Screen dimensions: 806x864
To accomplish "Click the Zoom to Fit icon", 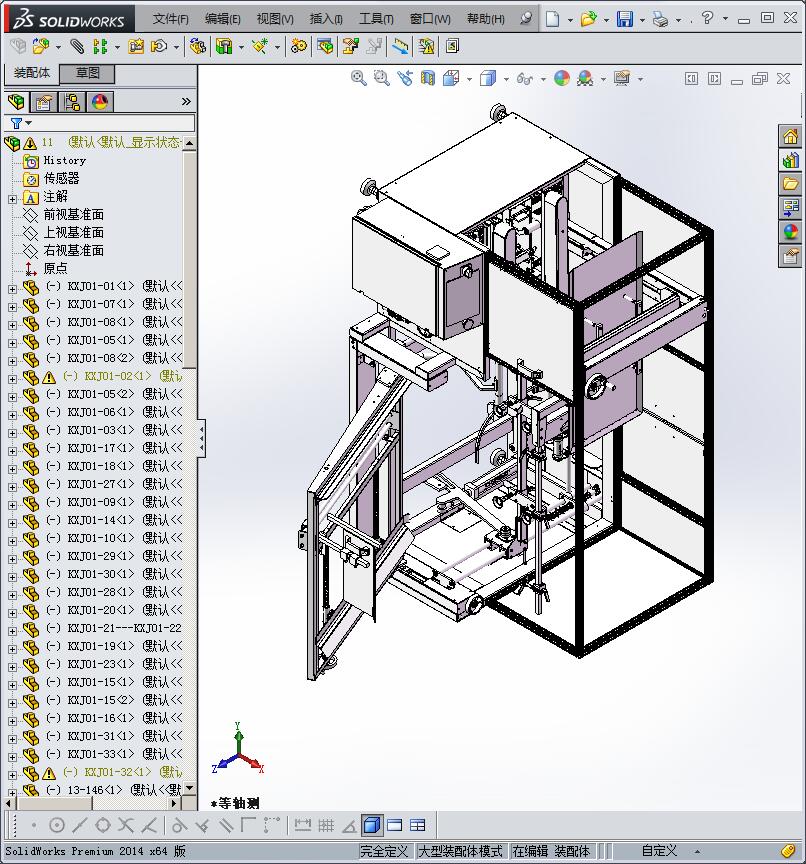I will click(x=359, y=78).
